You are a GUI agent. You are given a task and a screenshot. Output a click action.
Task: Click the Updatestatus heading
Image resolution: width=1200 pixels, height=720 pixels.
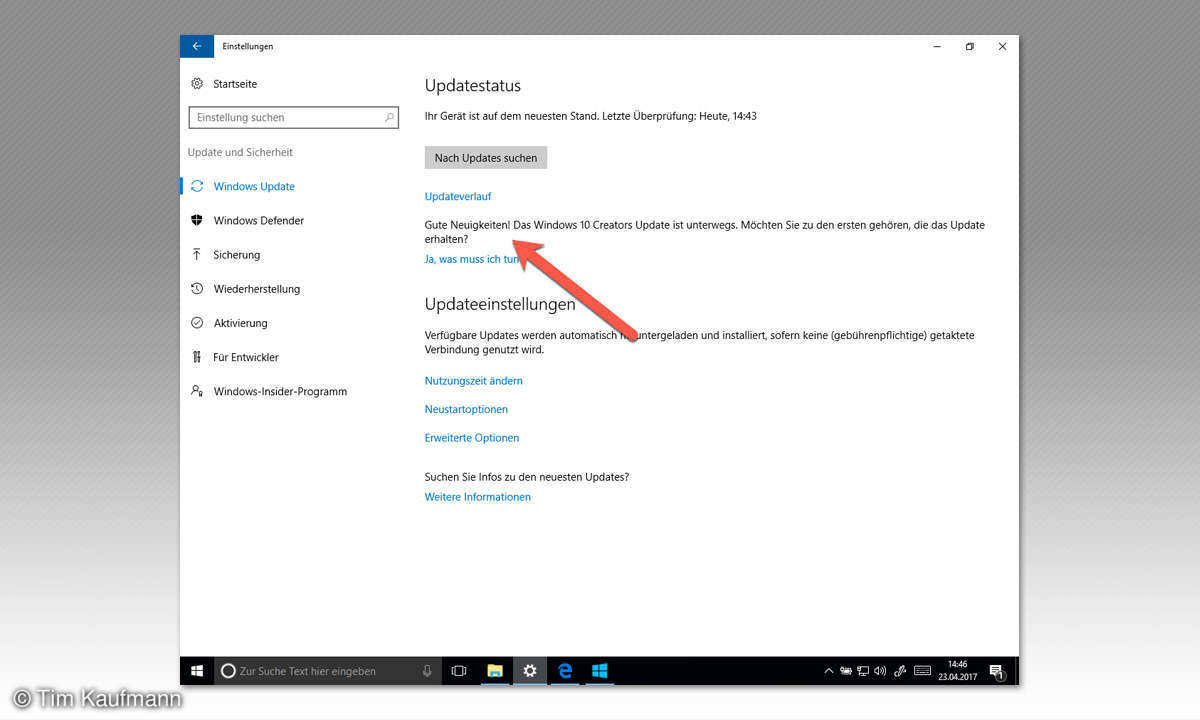(473, 86)
